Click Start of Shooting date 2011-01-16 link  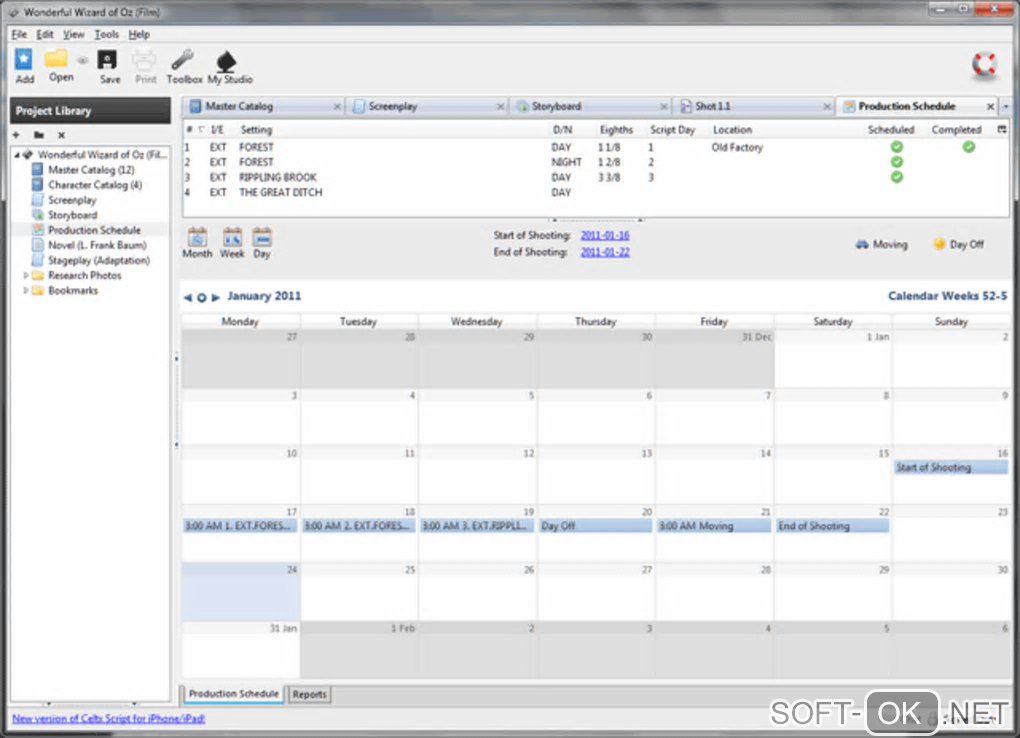pos(605,236)
